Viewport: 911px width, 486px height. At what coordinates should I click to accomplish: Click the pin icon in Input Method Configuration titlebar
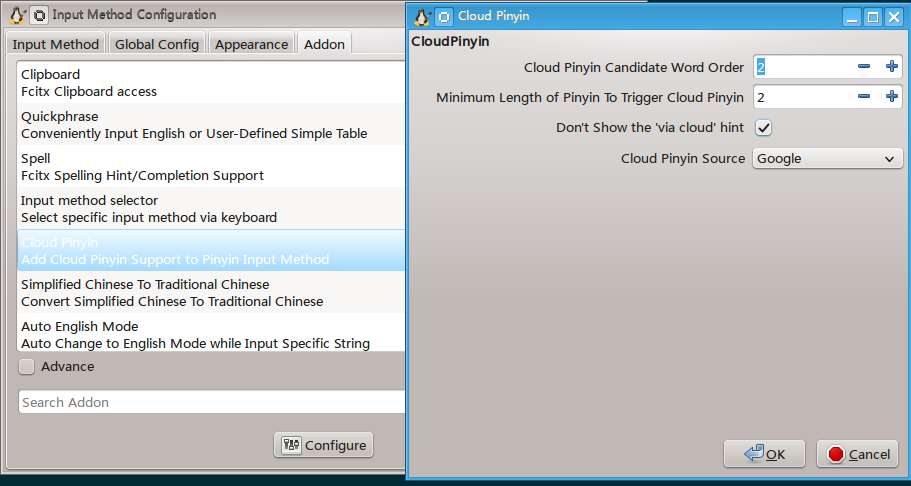click(x=38, y=15)
